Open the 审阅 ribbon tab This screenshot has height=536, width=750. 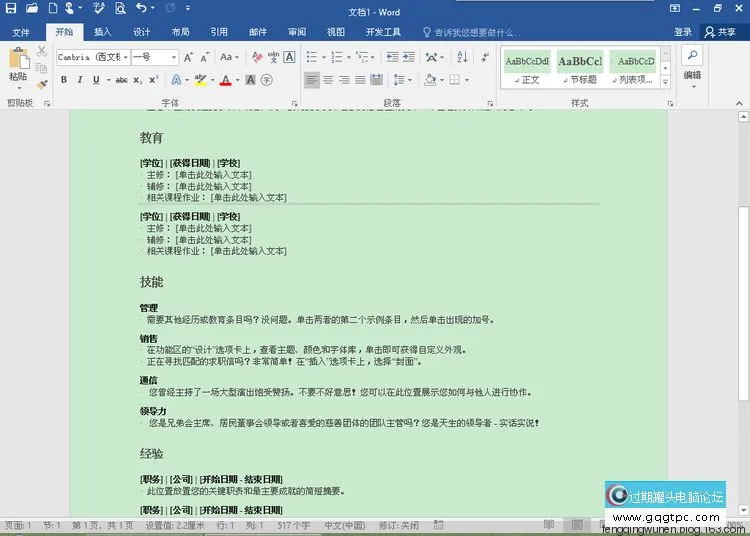pos(297,32)
